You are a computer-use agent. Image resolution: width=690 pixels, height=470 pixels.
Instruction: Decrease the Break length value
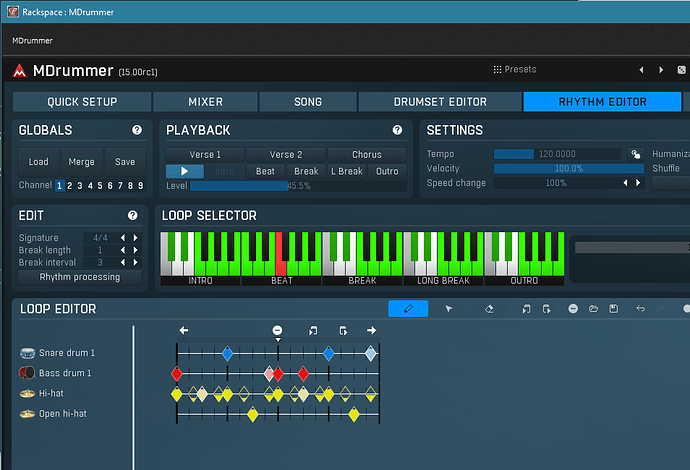point(123,250)
